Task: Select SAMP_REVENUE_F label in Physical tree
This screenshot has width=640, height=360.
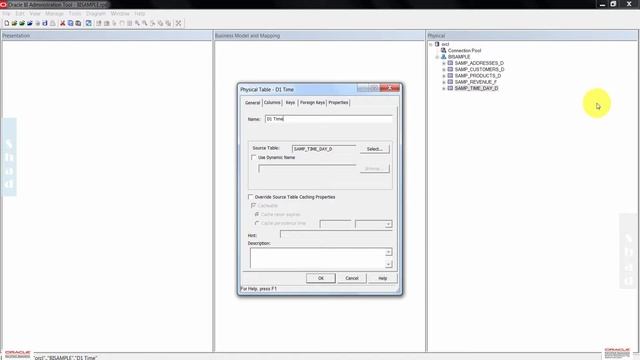Action: [x=476, y=82]
